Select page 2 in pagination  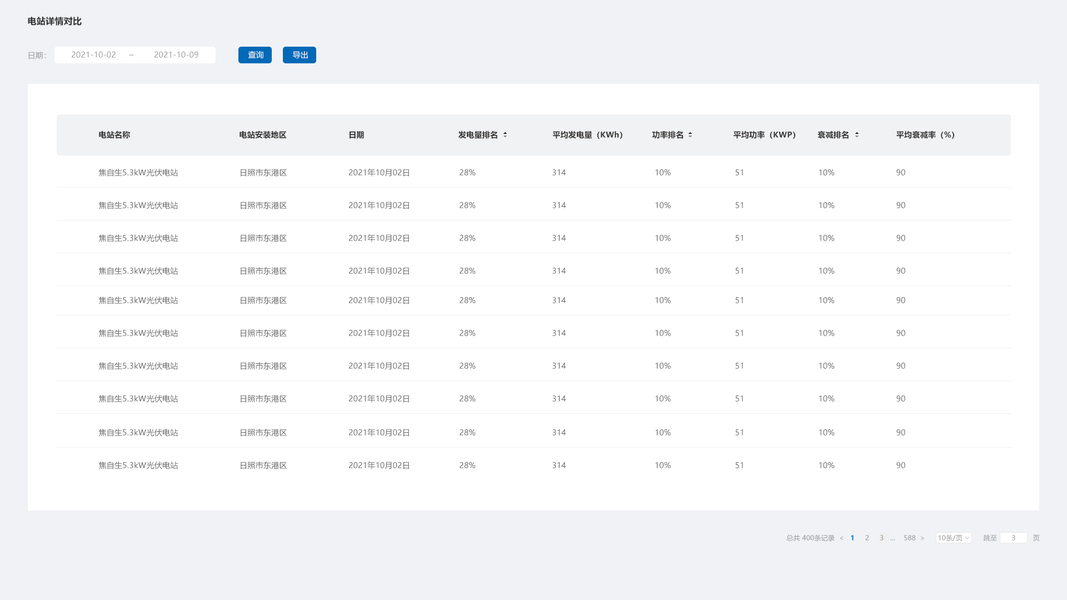click(x=867, y=538)
